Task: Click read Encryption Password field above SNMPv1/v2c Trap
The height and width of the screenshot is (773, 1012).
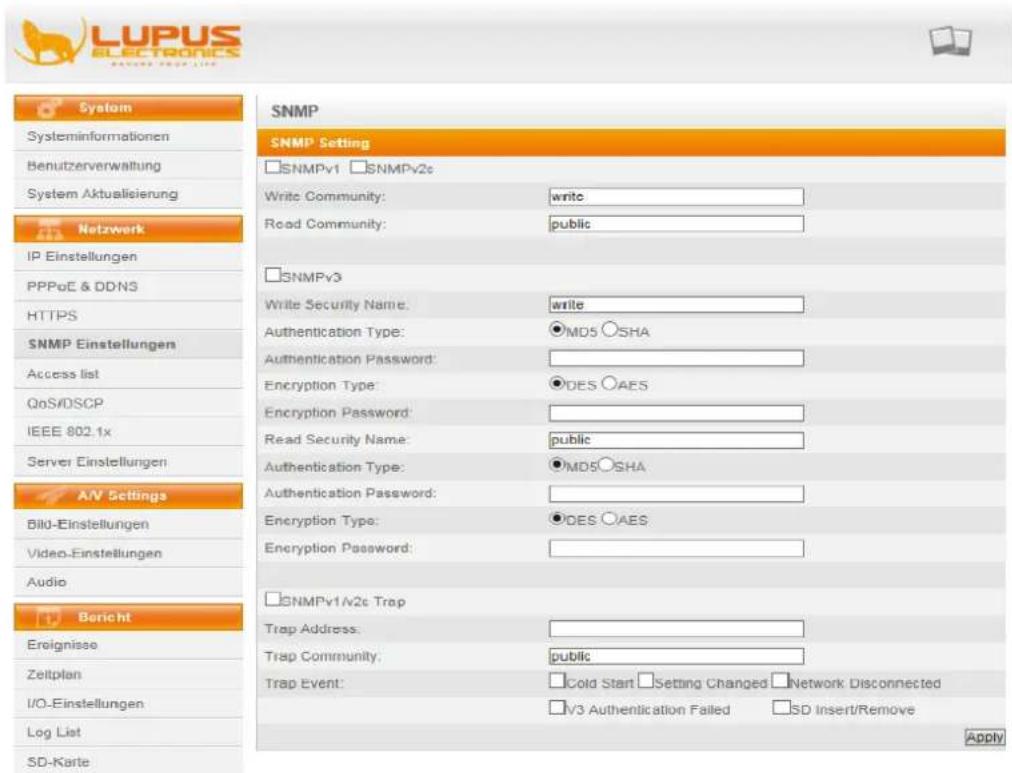Action: pyautogui.click(x=676, y=548)
